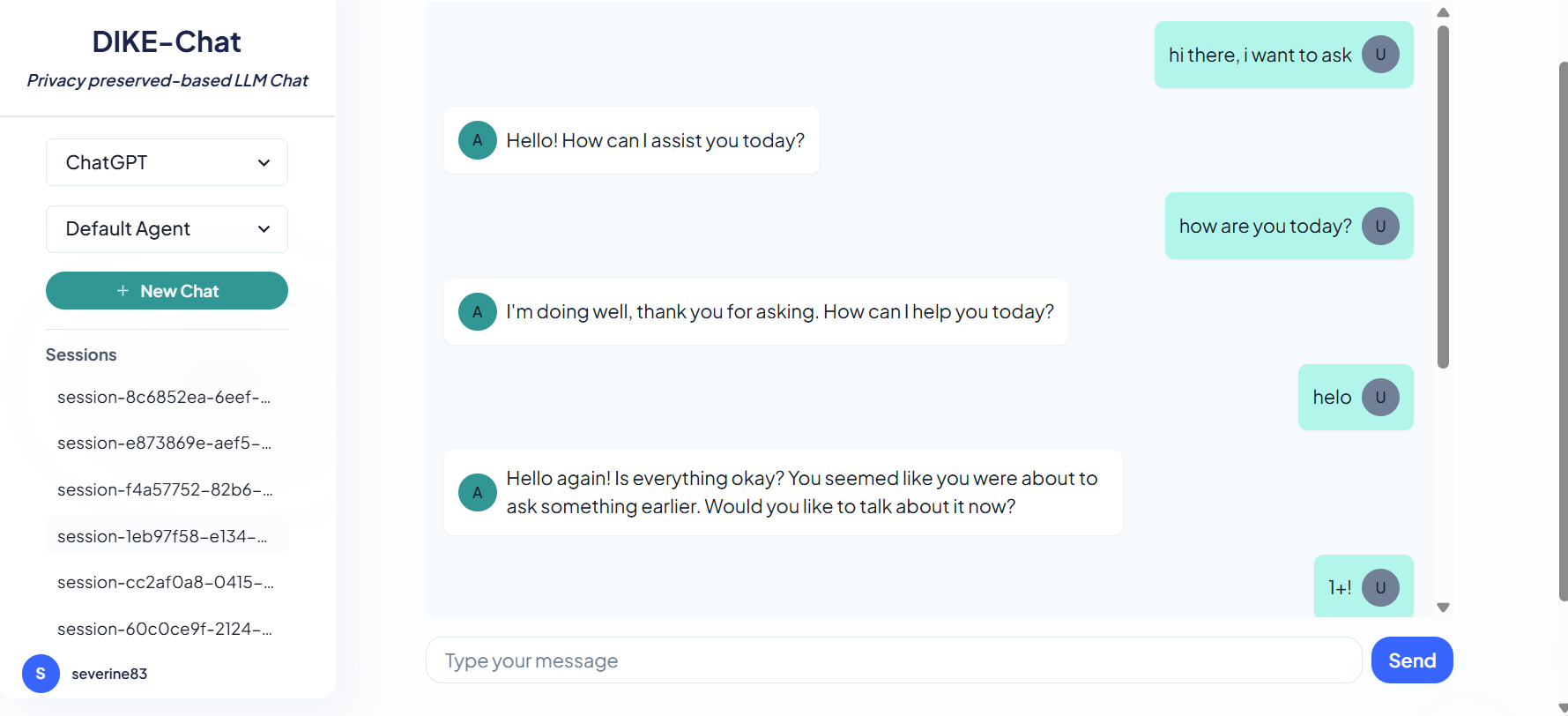
Task: Open the highlighted session-1eb97f58-e134
Action: click(164, 536)
